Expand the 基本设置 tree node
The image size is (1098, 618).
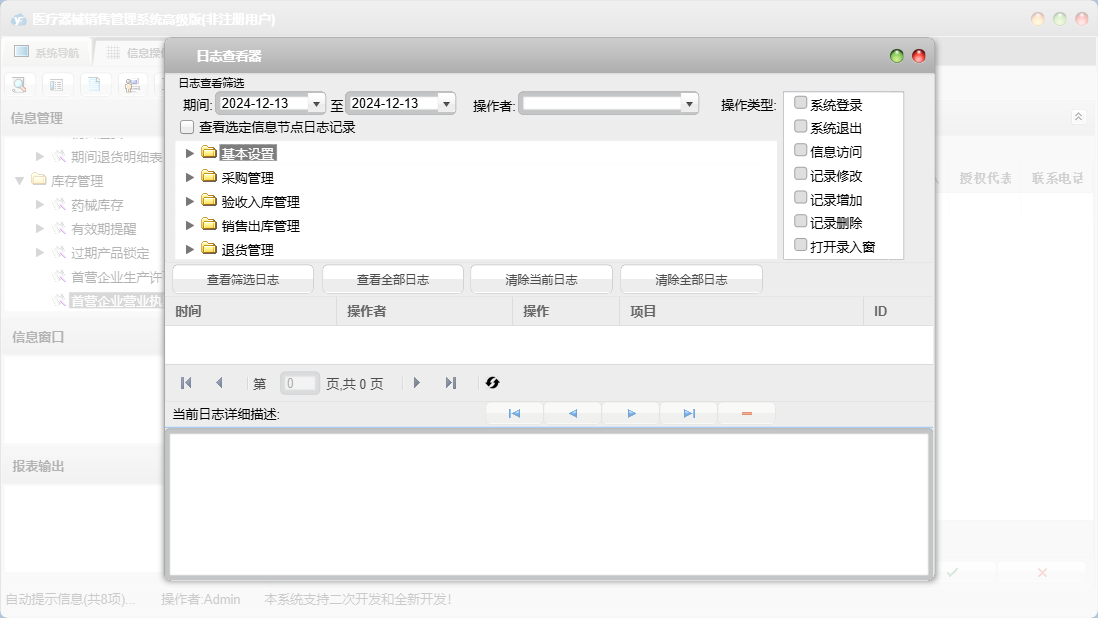point(189,153)
